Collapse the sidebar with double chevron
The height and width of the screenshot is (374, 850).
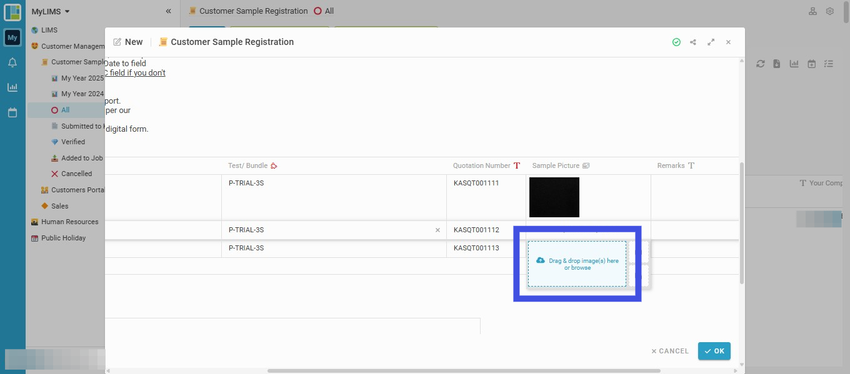(x=169, y=11)
